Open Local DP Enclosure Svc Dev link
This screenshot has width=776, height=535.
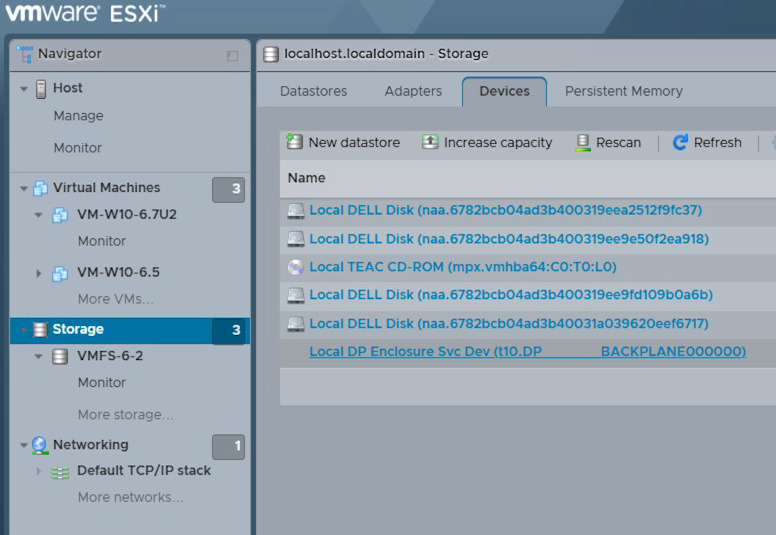[528, 351]
